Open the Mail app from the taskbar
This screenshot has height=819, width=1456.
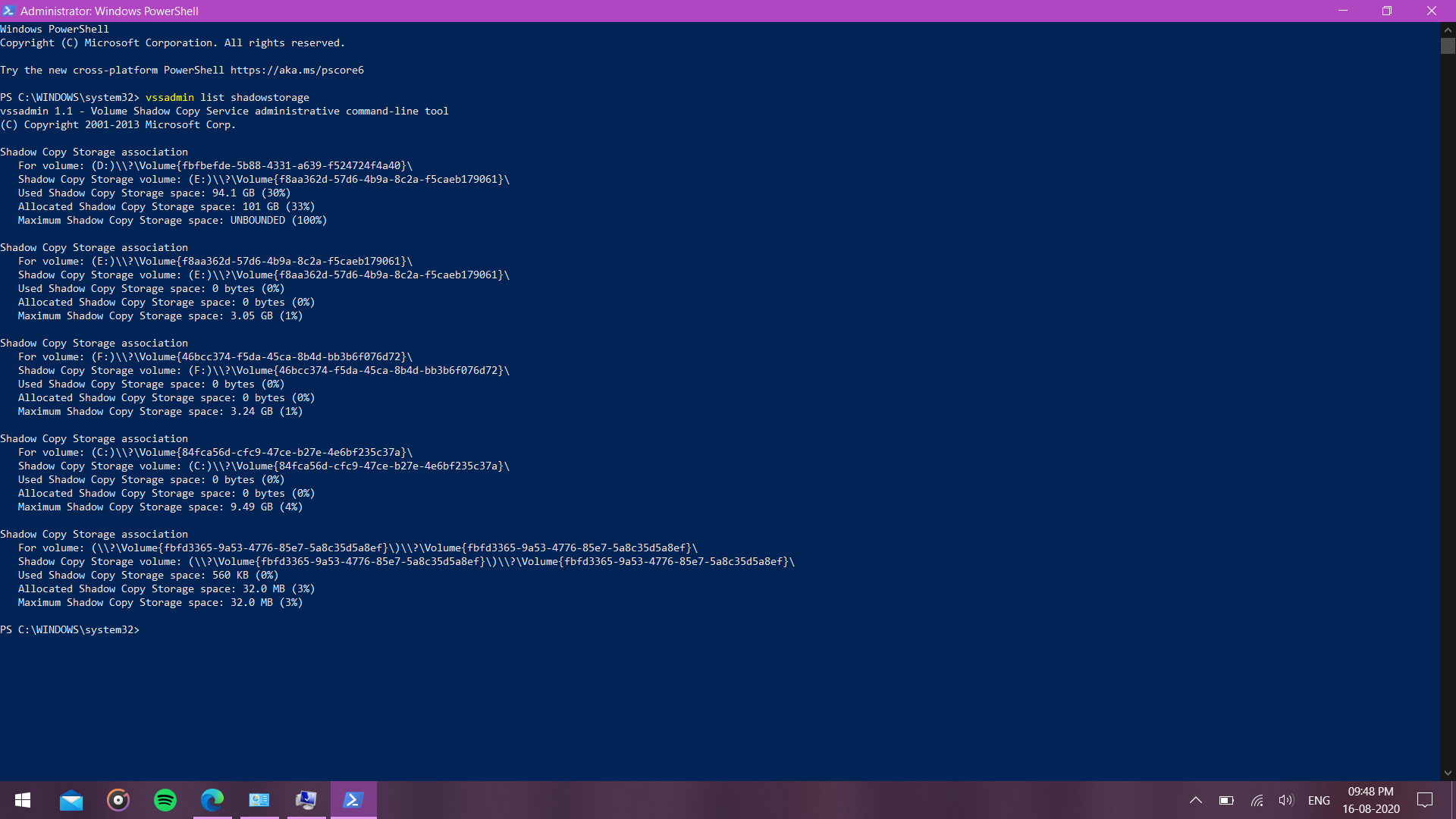point(71,800)
